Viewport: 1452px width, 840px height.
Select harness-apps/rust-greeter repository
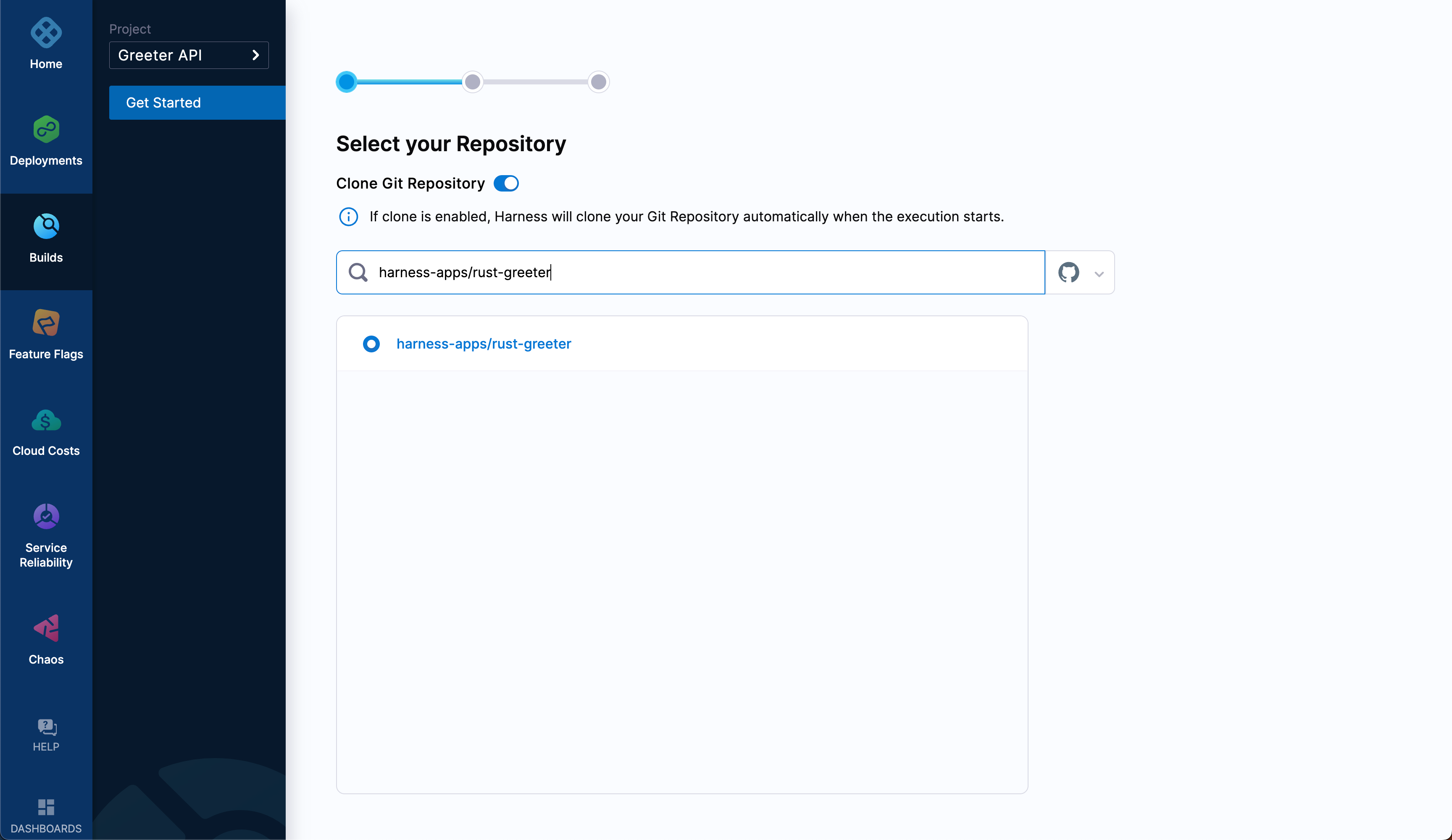484,343
